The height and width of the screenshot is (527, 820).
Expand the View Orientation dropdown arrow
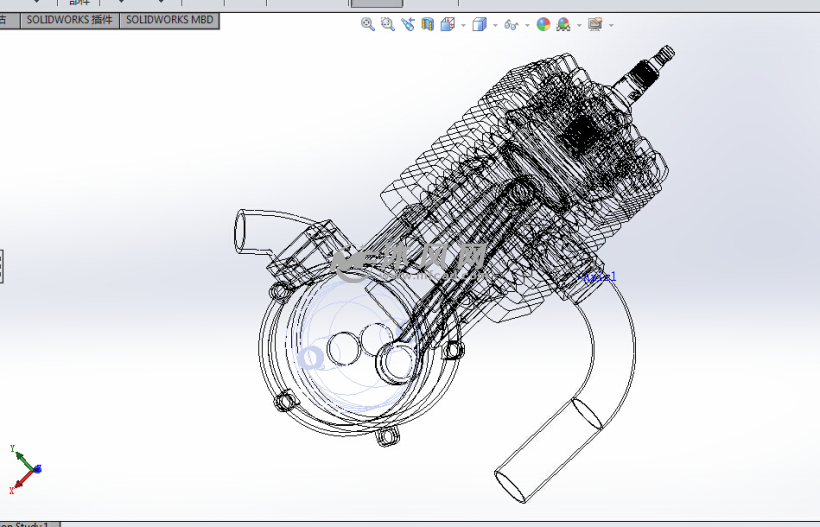[x=462, y=26]
